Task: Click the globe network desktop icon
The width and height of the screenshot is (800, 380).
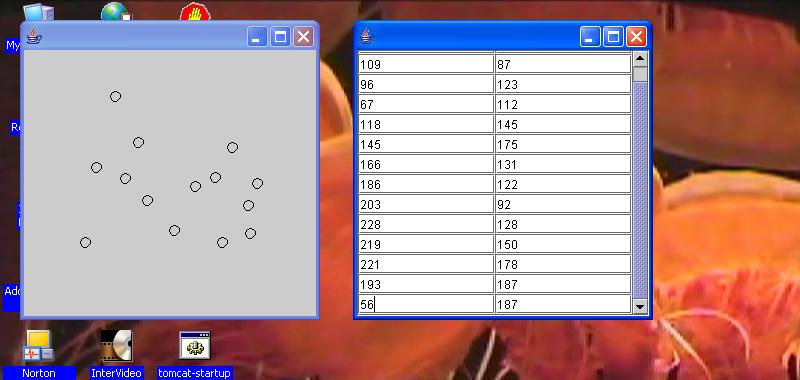Action: (x=116, y=11)
